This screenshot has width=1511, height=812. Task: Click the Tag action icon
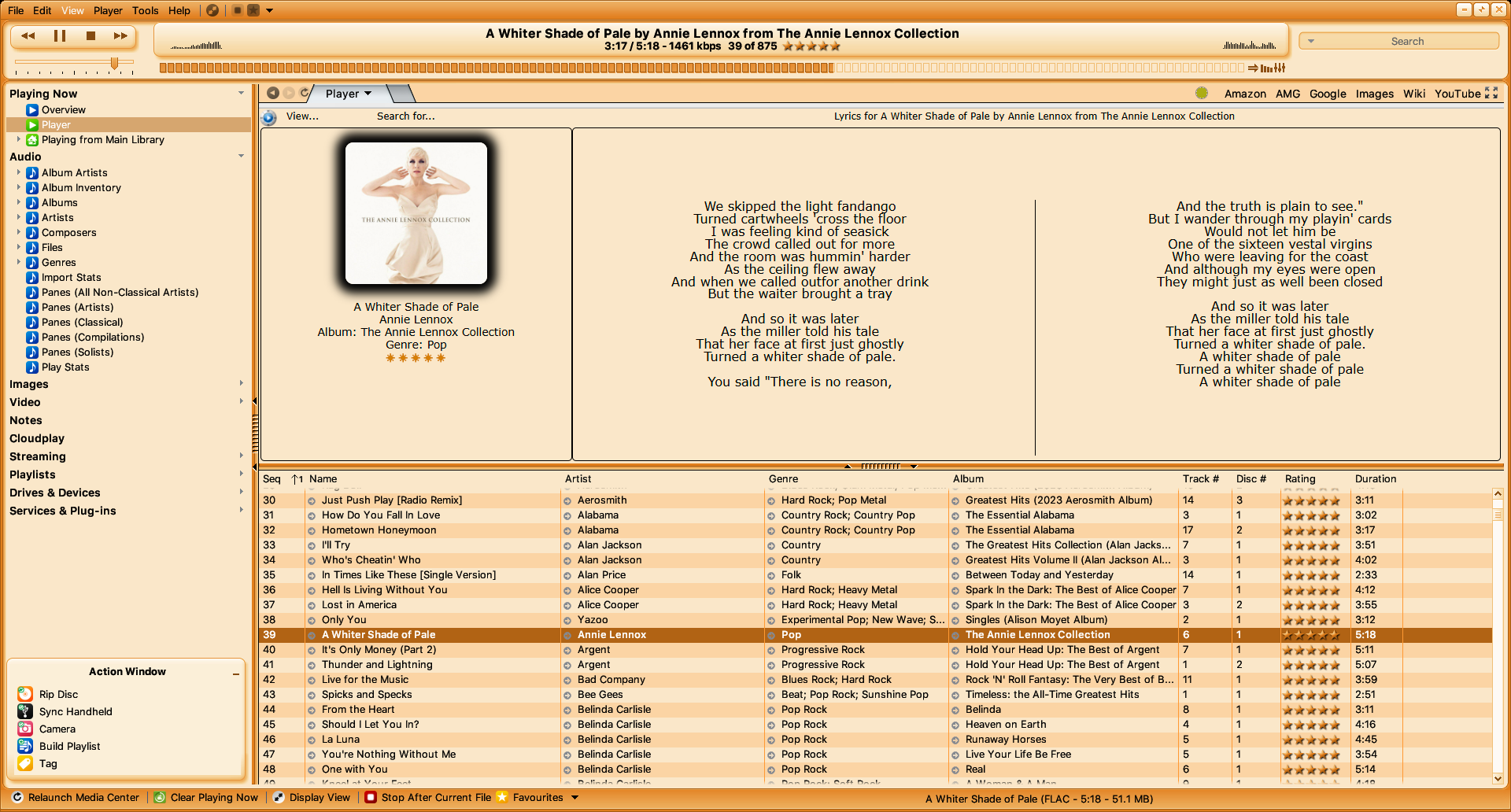[x=25, y=763]
